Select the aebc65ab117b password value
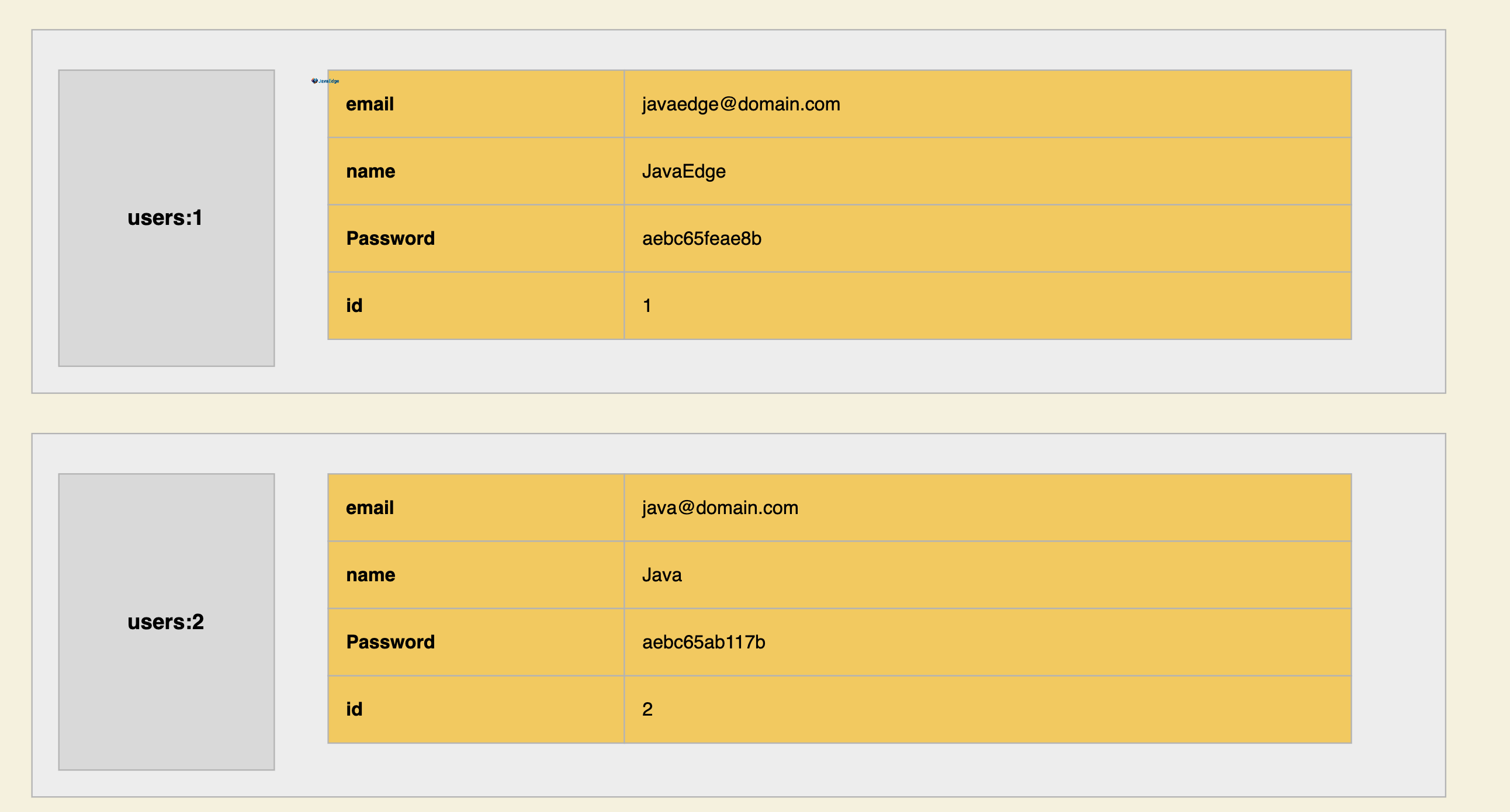This screenshot has width=1510, height=812. tap(704, 642)
